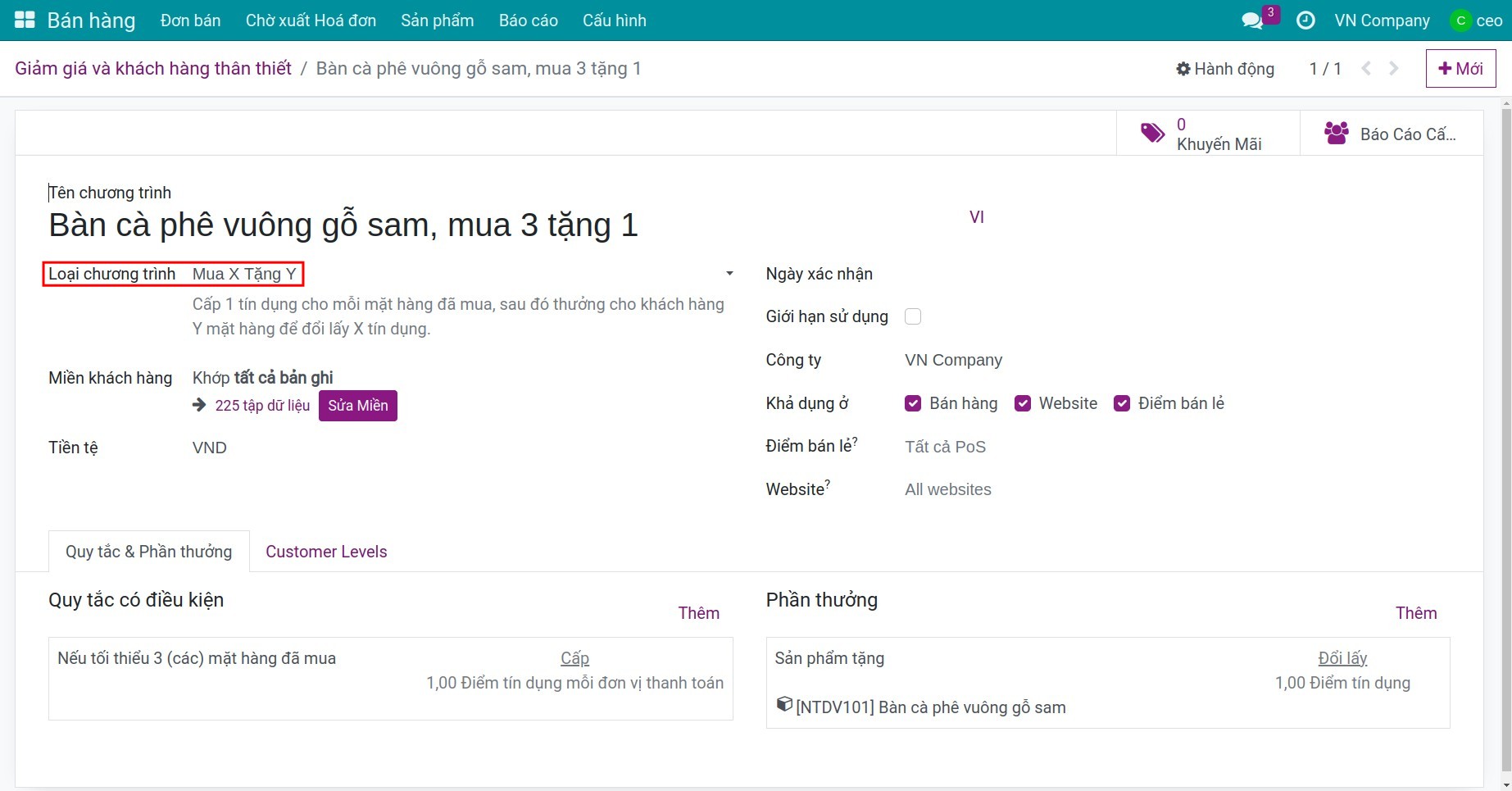The image size is (1512, 791).
Task: Create a new record with Mới button
Action: tap(1460, 68)
